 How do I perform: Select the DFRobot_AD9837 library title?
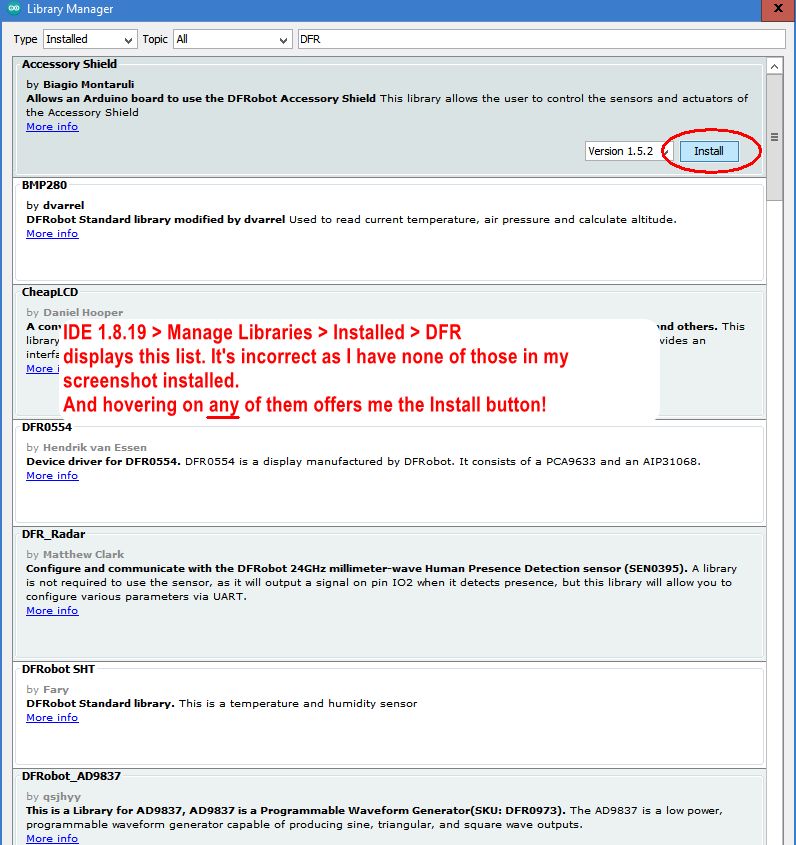click(71, 777)
